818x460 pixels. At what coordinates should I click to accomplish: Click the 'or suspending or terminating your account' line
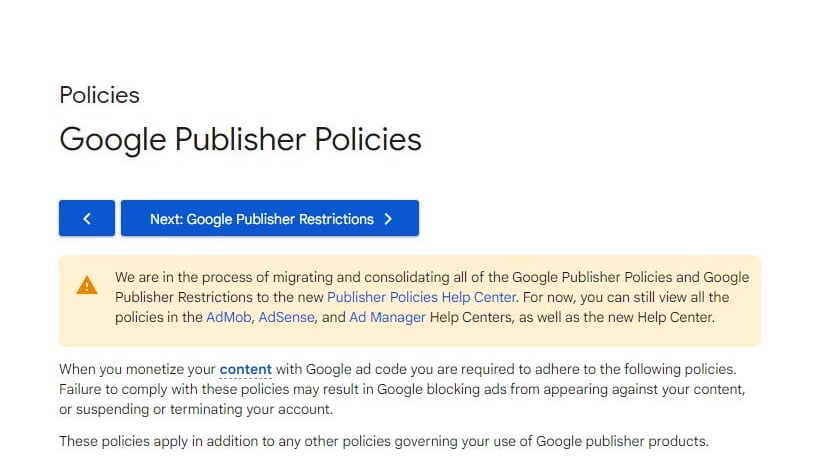coord(196,409)
